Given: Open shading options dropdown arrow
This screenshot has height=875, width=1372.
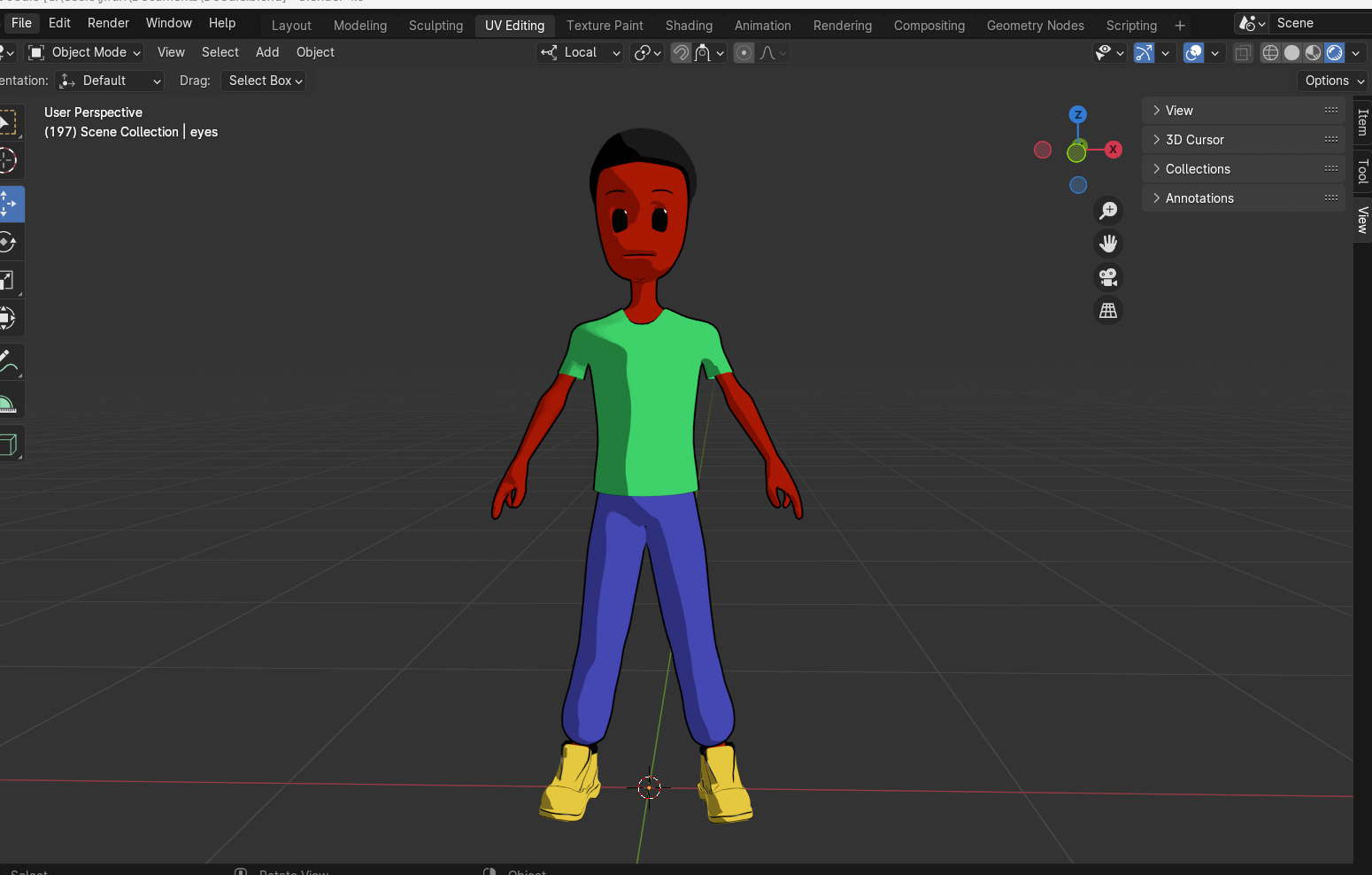Looking at the screenshot, I should [x=1356, y=52].
